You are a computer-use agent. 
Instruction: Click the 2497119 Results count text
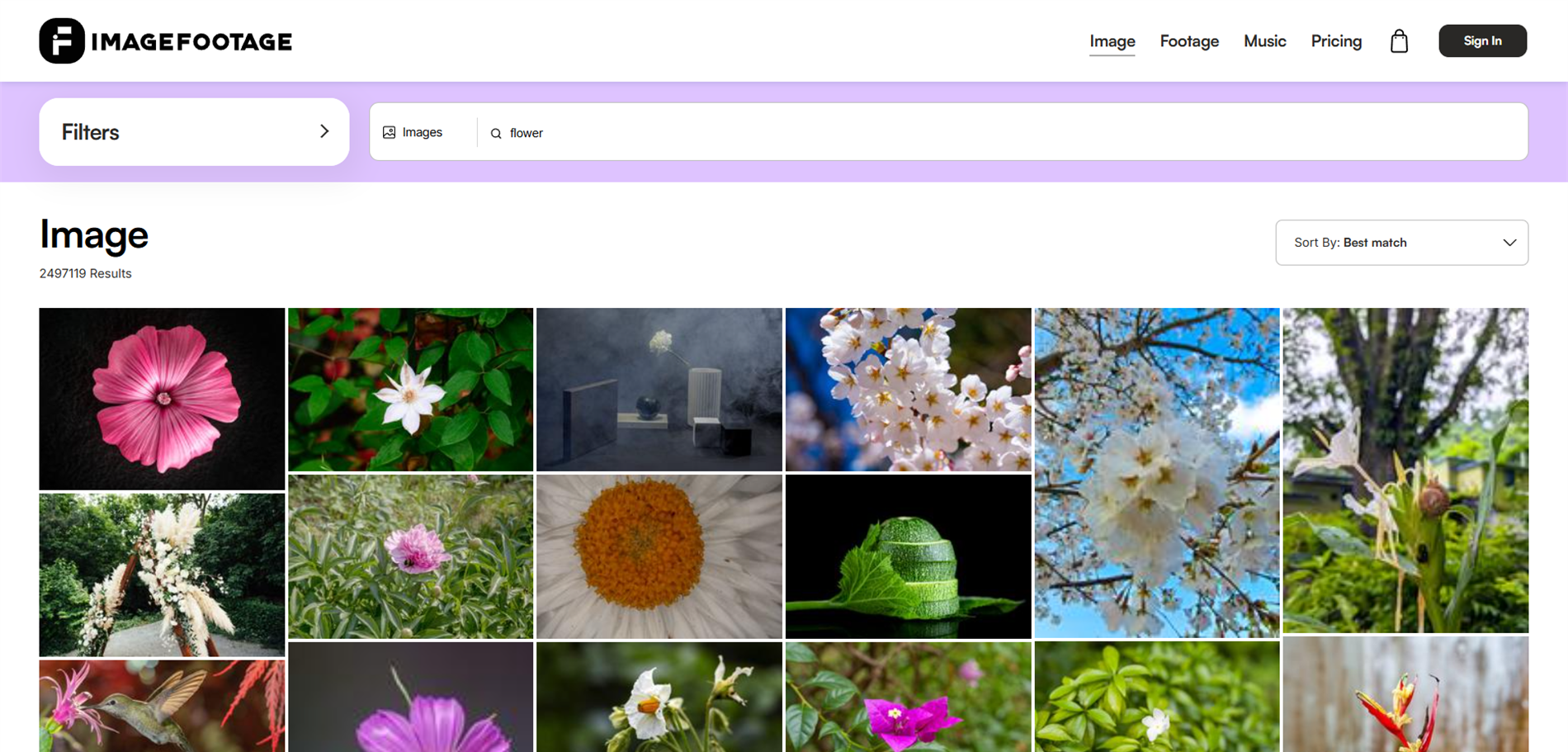point(85,273)
